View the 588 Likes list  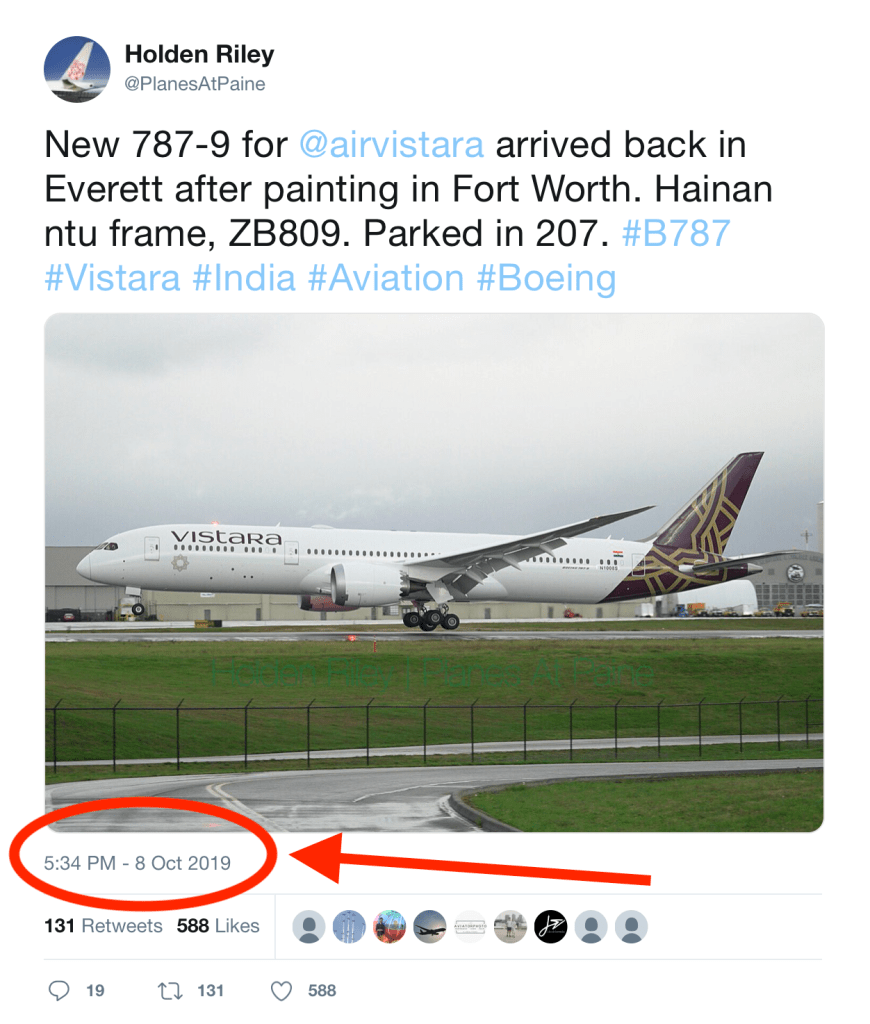(218, 926)
